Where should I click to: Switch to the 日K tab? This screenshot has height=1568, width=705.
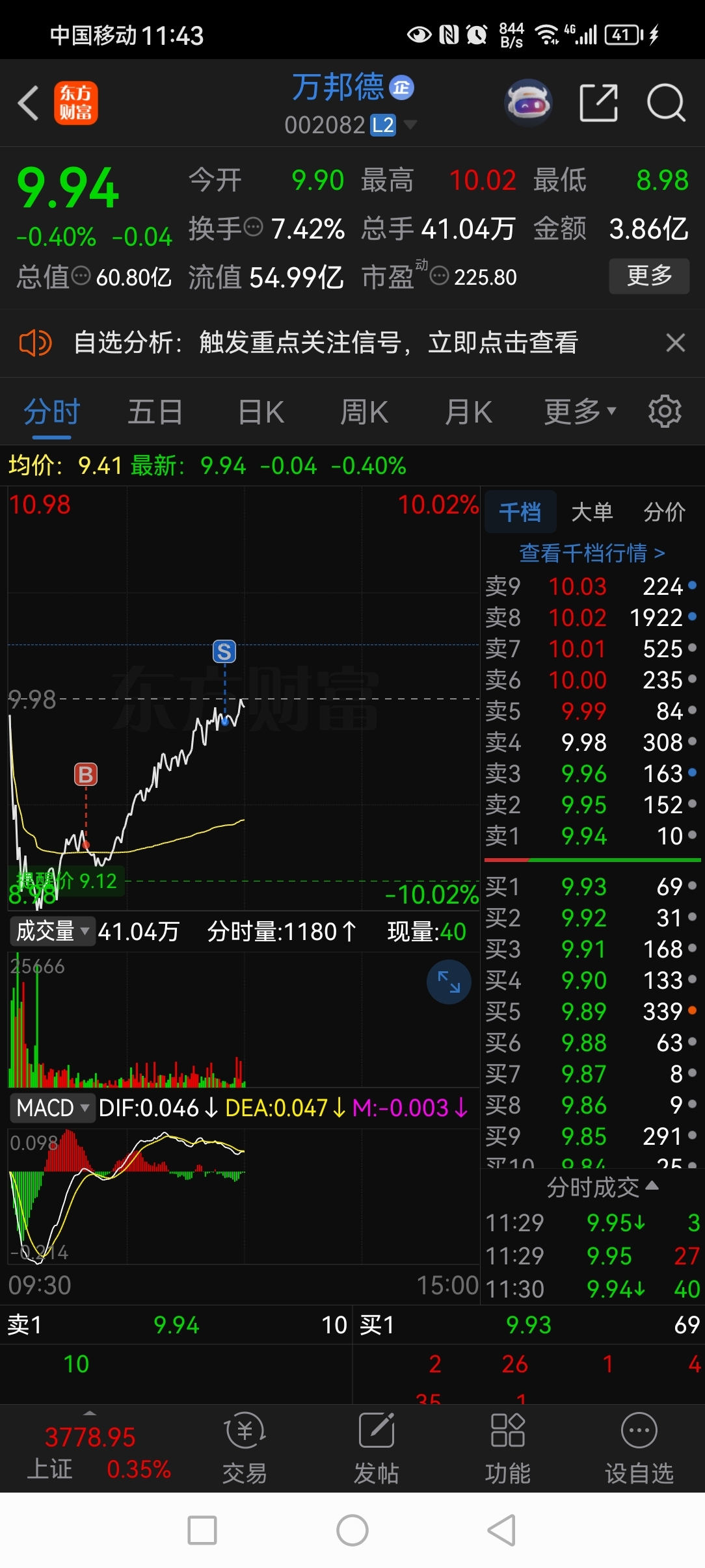click(261, 412)
